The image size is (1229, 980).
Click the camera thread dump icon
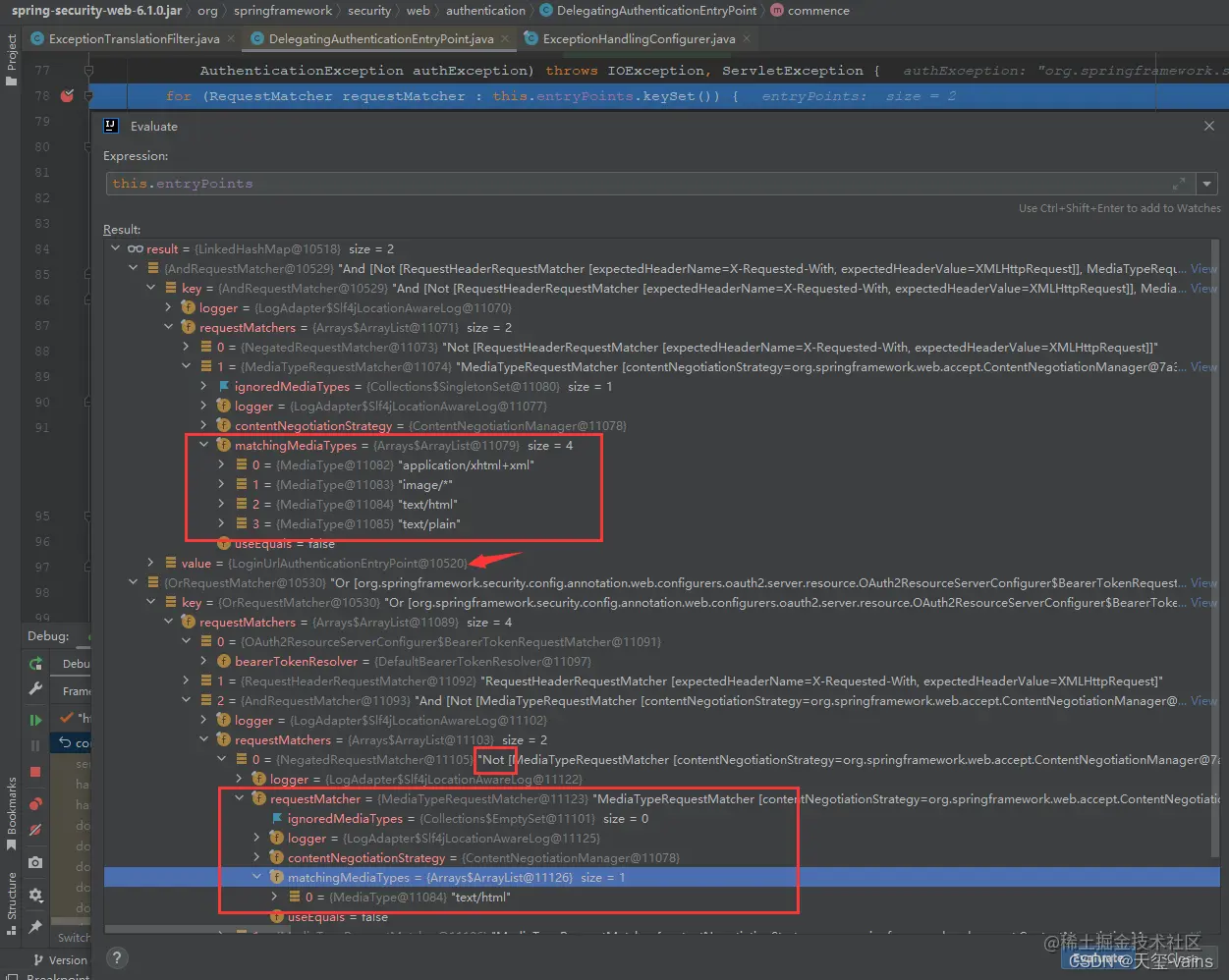tap(36, 862)
